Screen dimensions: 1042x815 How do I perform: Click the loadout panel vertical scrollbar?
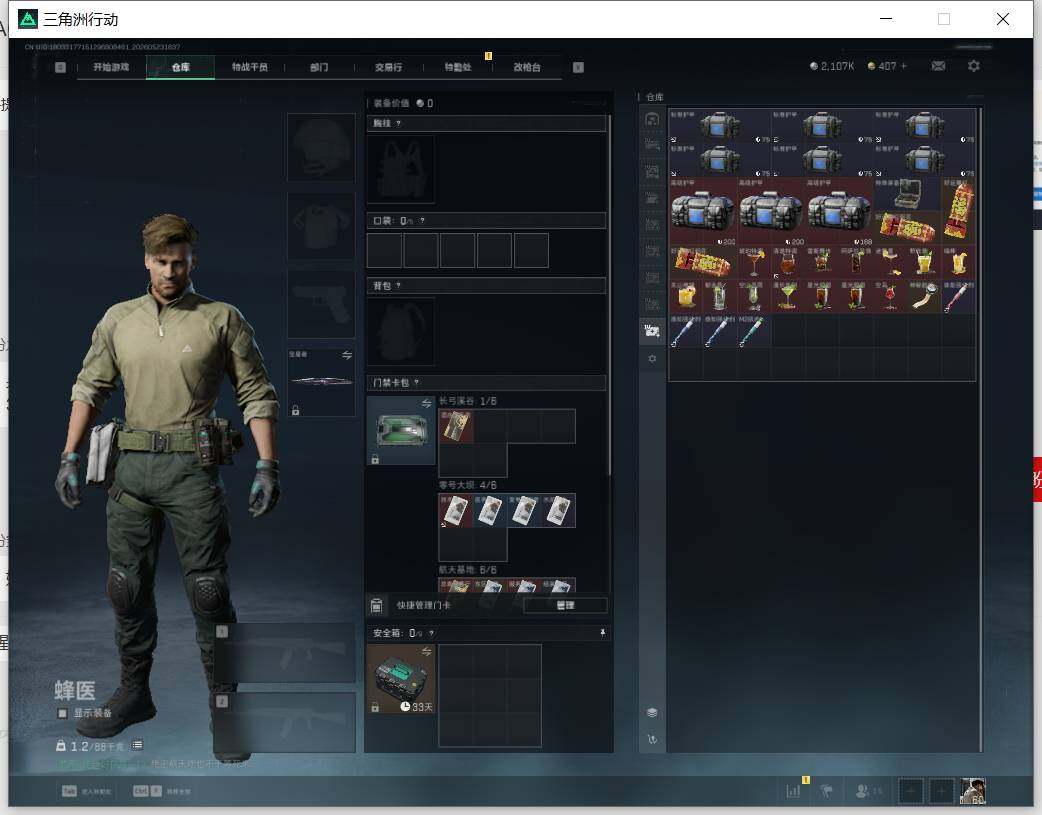[609, 294]
